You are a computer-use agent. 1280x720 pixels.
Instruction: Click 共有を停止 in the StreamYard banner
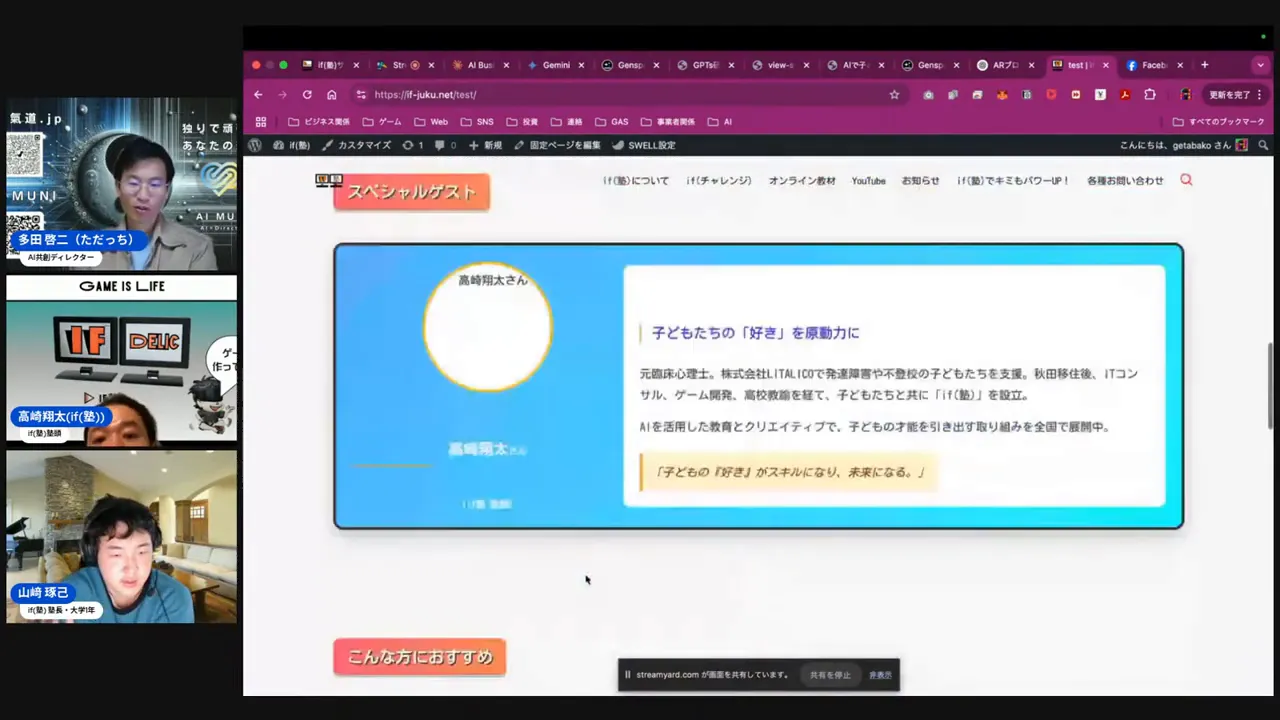[830, 675]
